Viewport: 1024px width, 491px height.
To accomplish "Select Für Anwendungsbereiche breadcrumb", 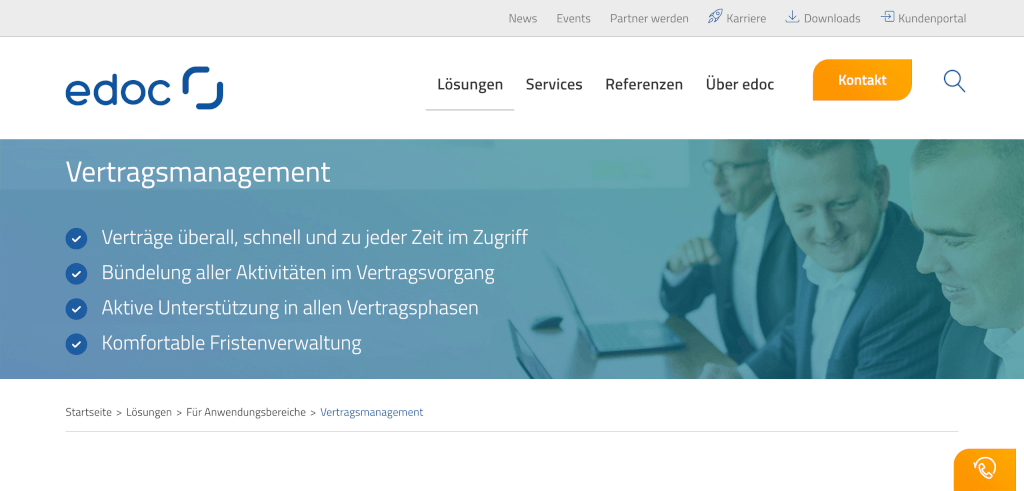I will click(x=246, y=412).
